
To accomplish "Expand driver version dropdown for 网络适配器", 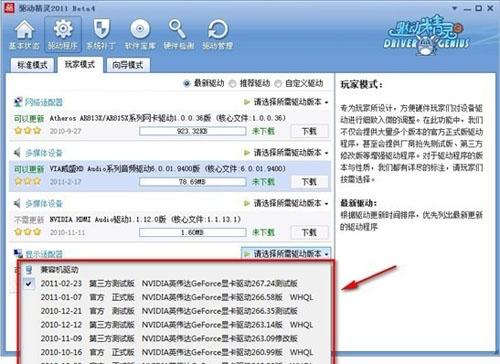I will point(286,102).
